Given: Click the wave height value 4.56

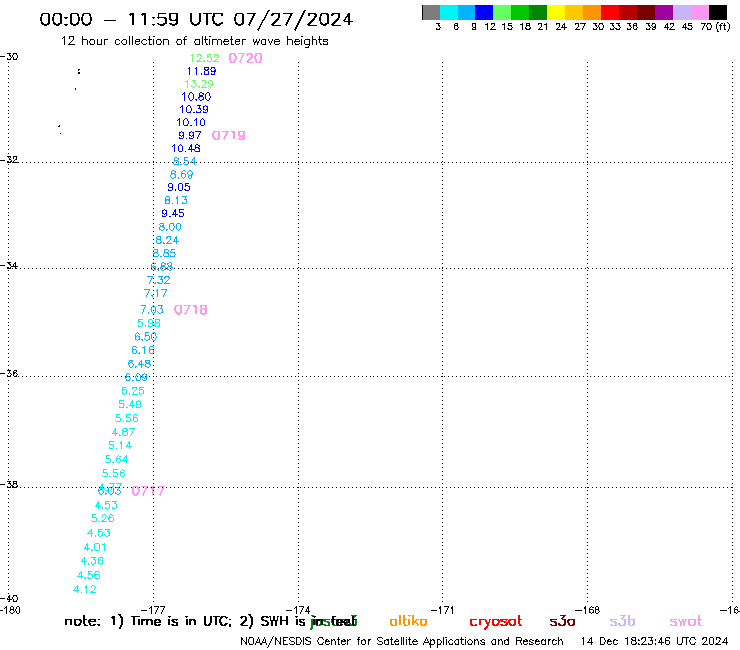Looking at the screenshot, I should click(89, 575).
